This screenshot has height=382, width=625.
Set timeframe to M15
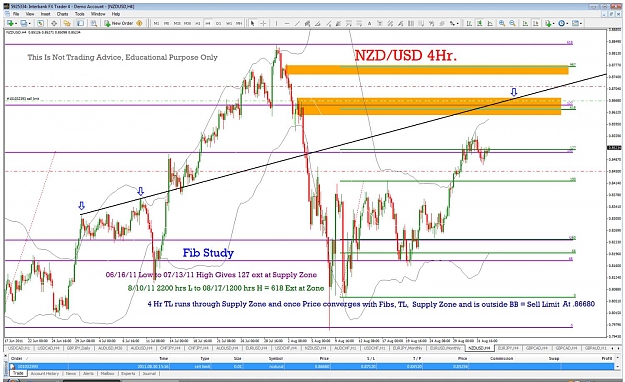pyautogui.click(x=177, y=24)
